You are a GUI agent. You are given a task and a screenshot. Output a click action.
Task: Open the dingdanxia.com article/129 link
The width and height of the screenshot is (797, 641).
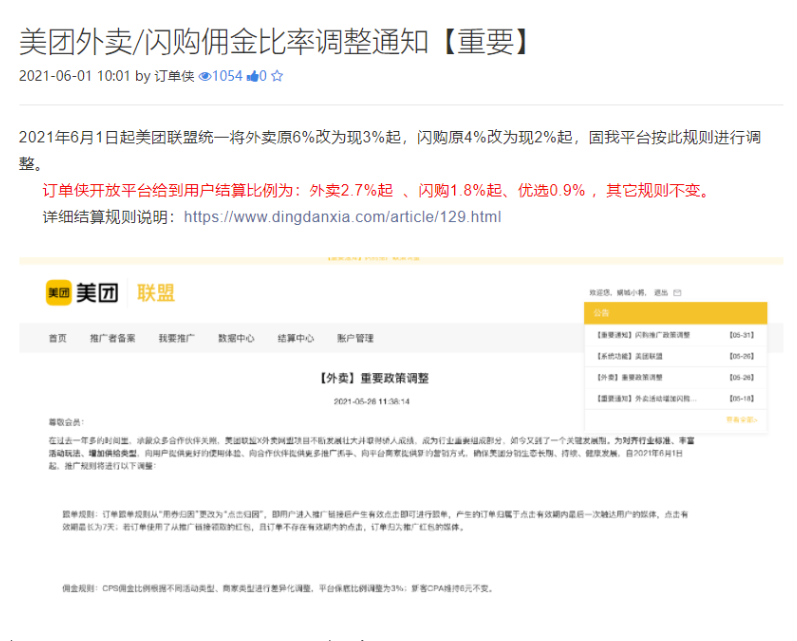coord(342,217)
